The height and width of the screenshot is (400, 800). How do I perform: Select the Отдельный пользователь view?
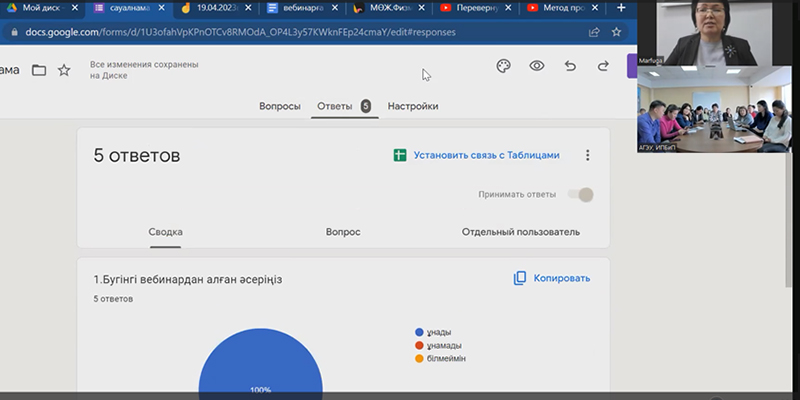520,232
